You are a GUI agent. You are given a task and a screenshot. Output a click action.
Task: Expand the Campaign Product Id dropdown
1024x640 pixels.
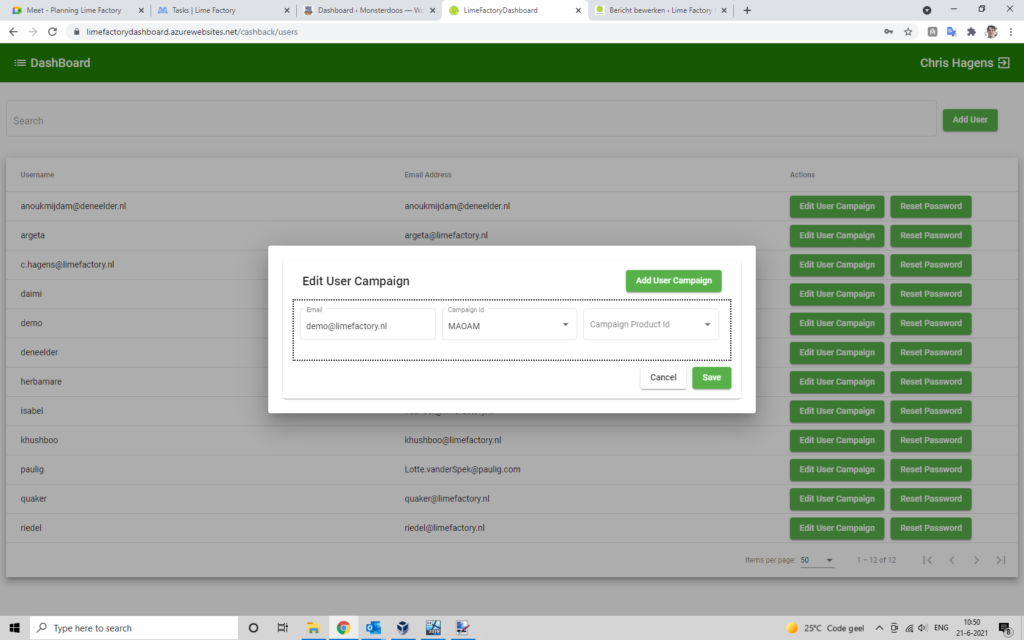click(x=650, y=324)
